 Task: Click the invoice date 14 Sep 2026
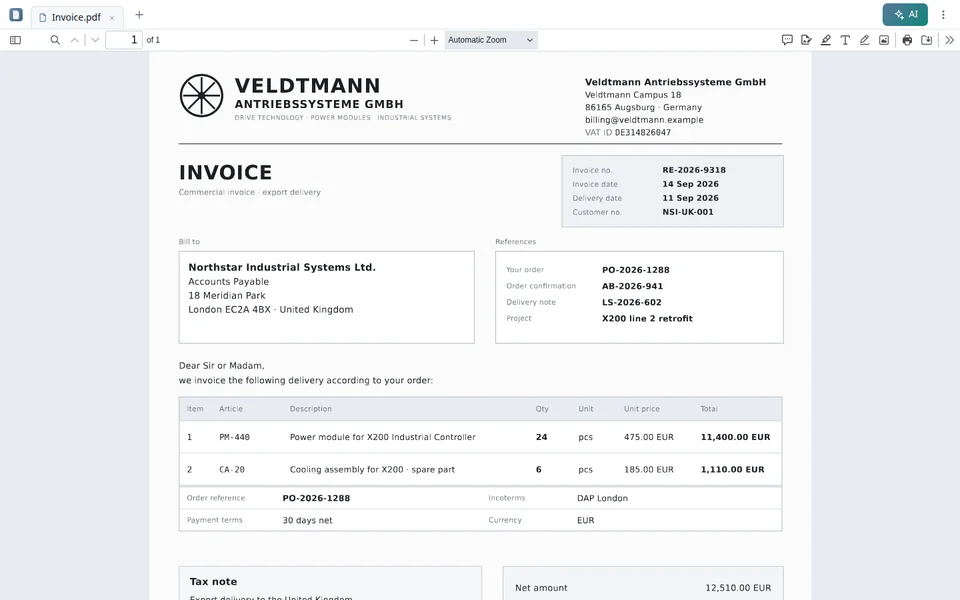(x=691, y=184)
